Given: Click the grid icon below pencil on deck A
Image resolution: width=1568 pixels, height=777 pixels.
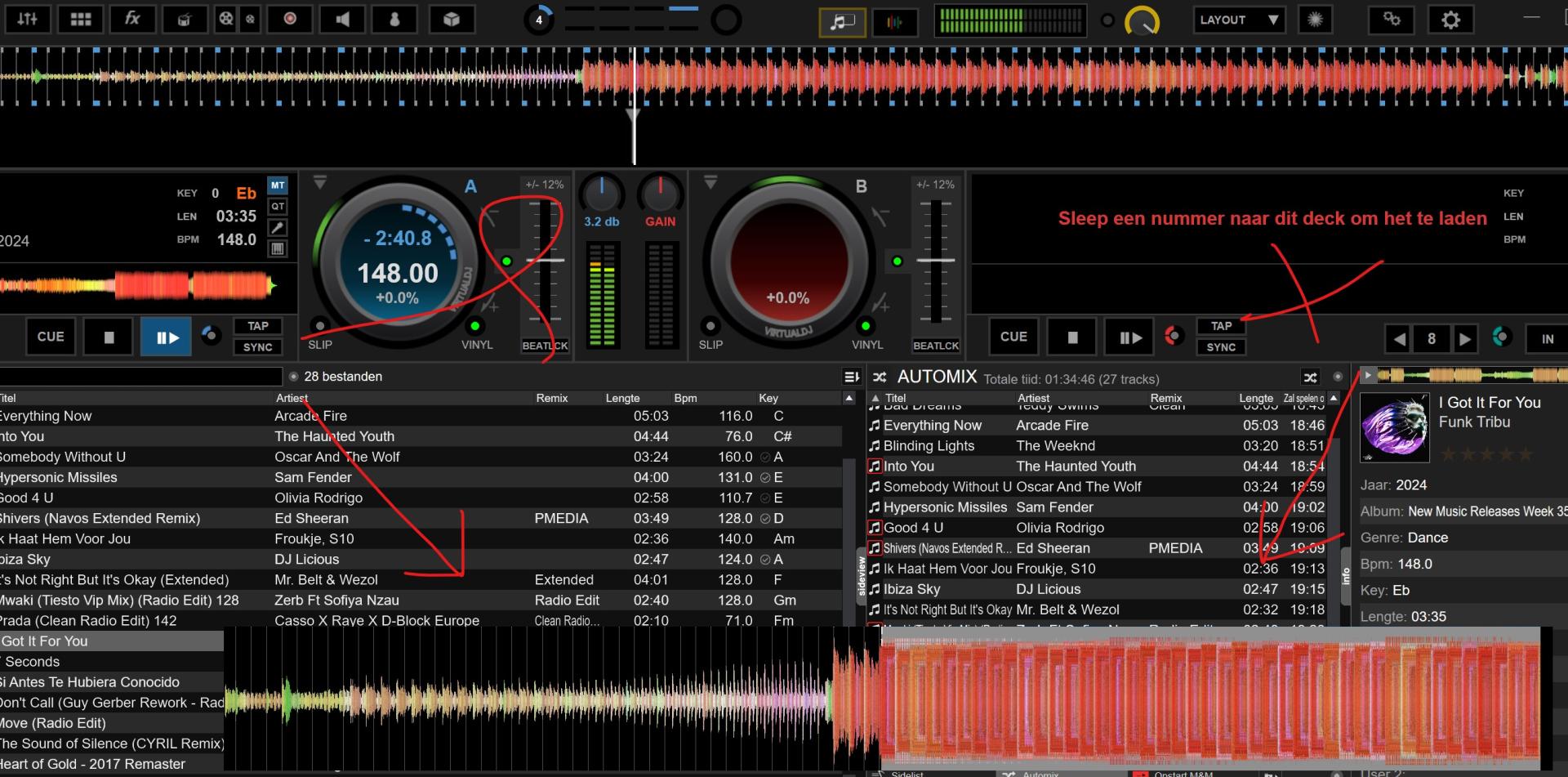Looking at the screenshot, I should (x=278, y=249).
